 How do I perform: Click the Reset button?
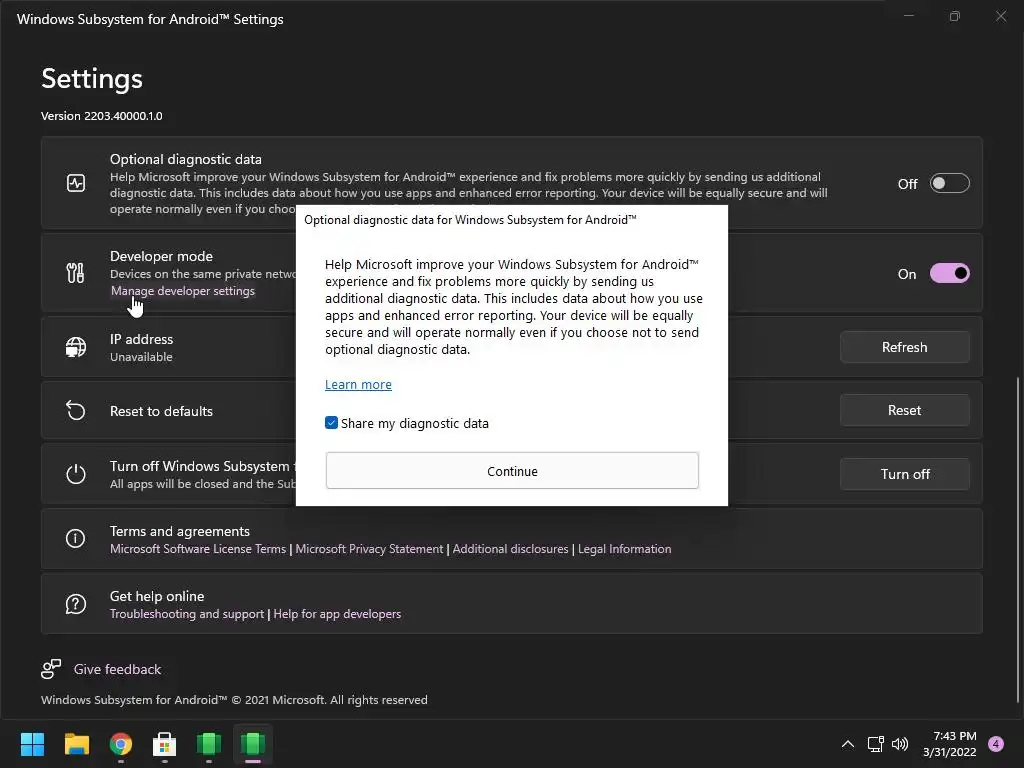pyautogui.click(x=904, y=410)
